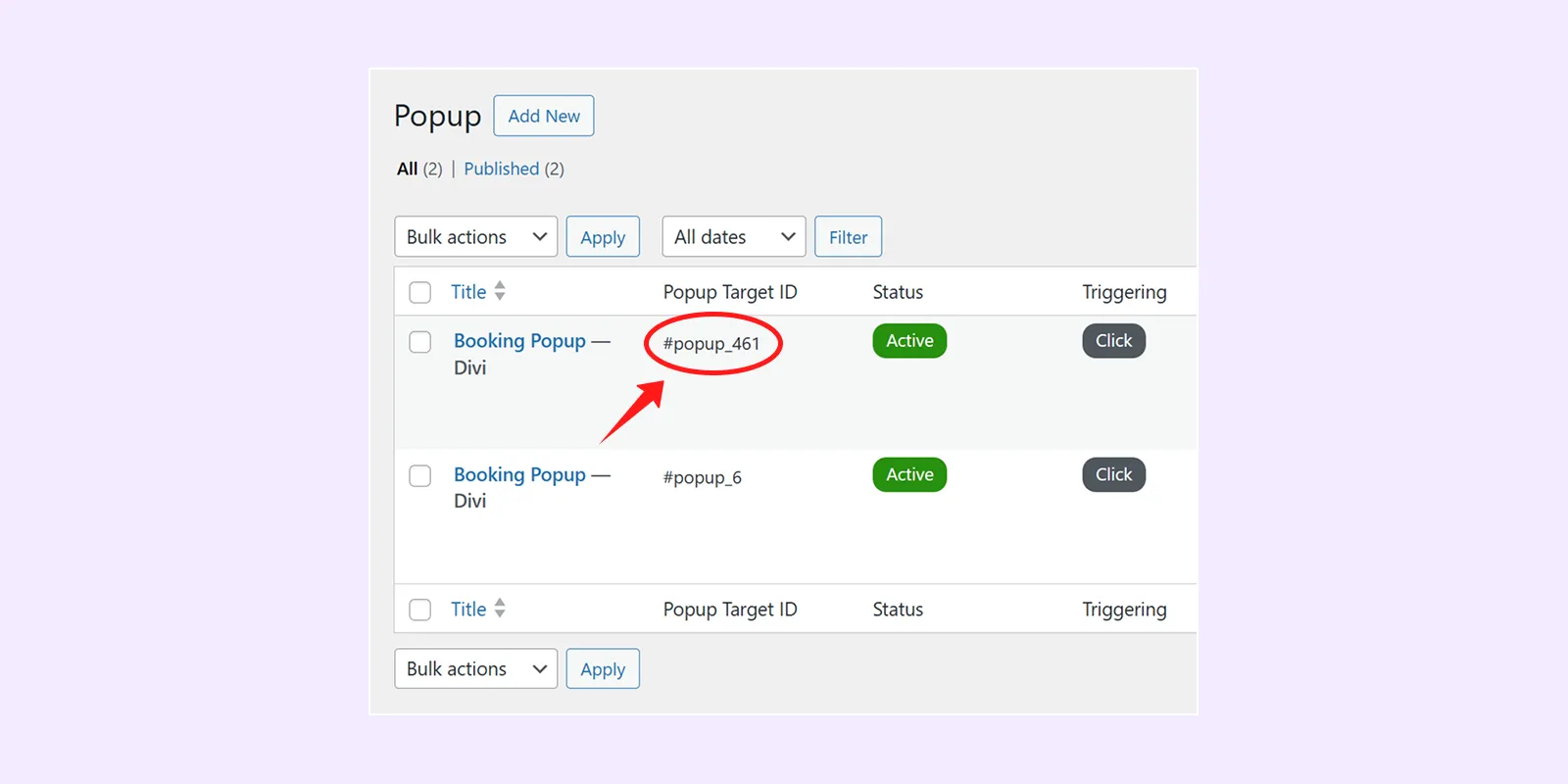Viewport: 1568px width, 784px height.
Task: Check the select-all checkbox in footer row
Action: [x=420, y=610]
